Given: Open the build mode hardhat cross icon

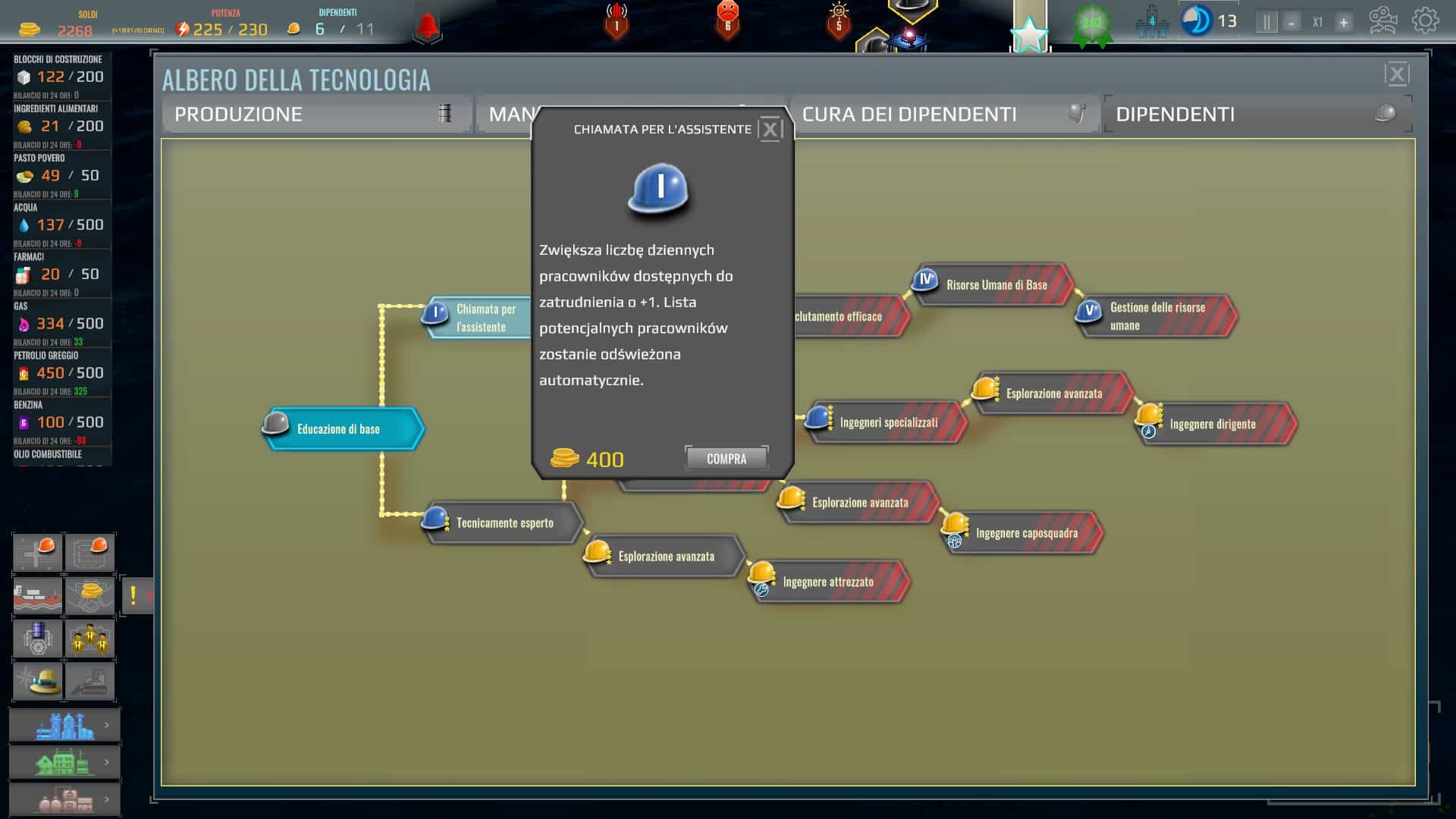Looking at the screenshot, I should tap(37, 553).
